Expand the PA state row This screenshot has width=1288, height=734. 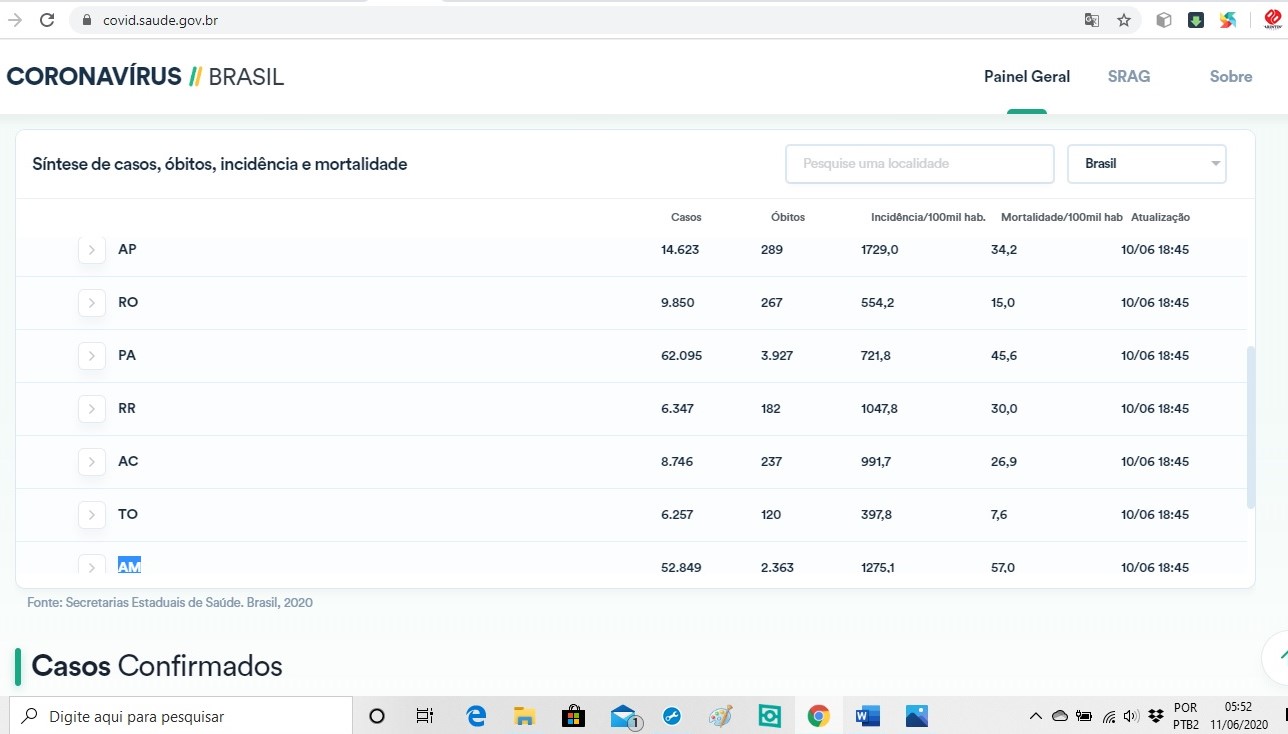tap(92, 356)
